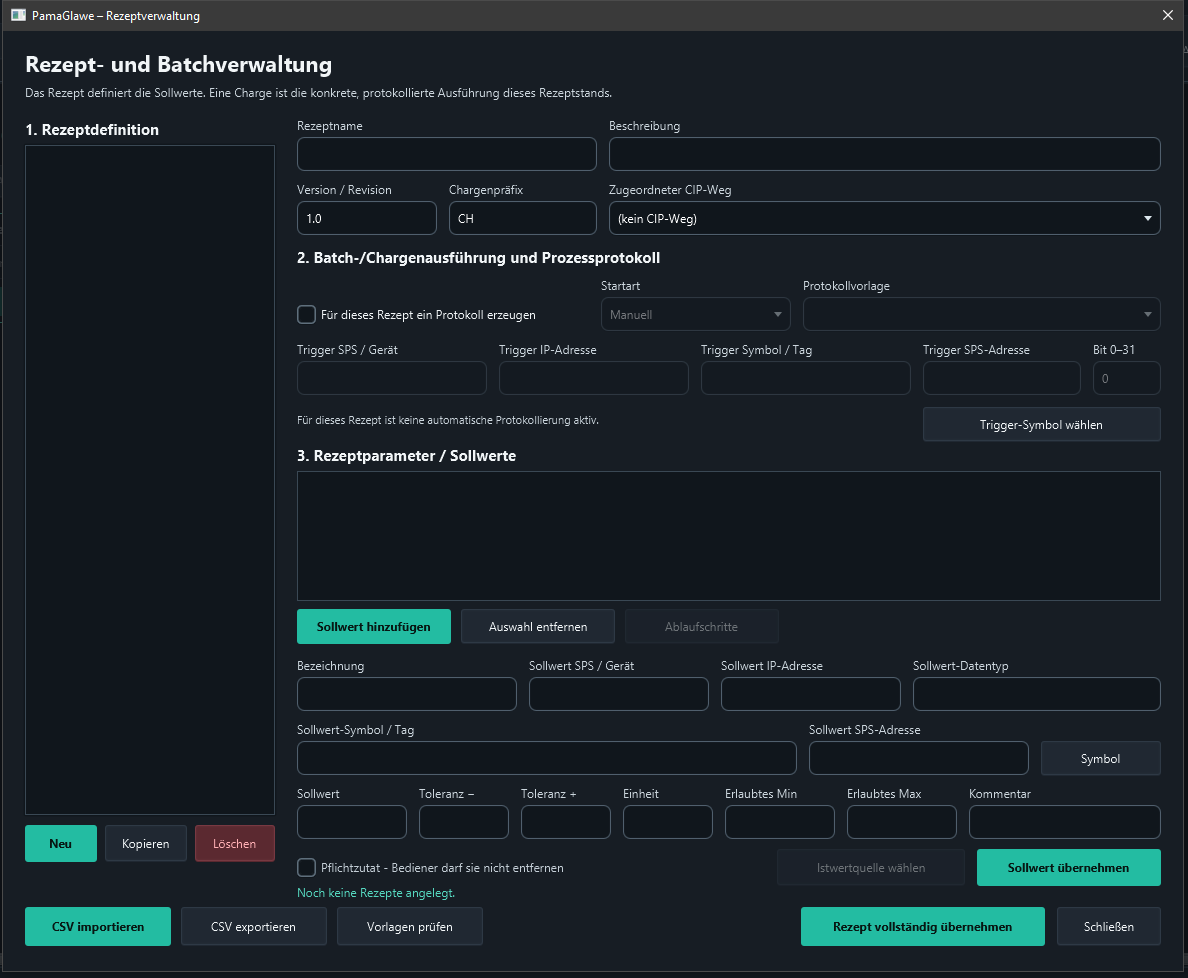Click the empty recipe list under Rezeptdefinition
The height and width of the screenshot is (978, 1188).
pyautogui.click(x=150, y=480)
